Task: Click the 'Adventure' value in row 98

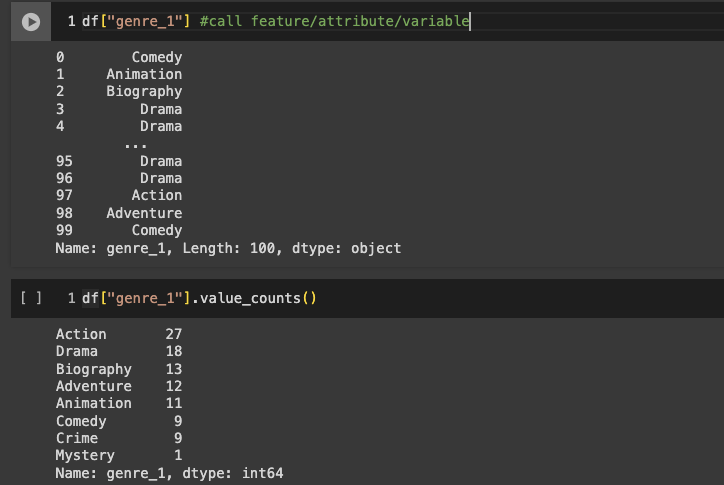Action: coord(144,213)
